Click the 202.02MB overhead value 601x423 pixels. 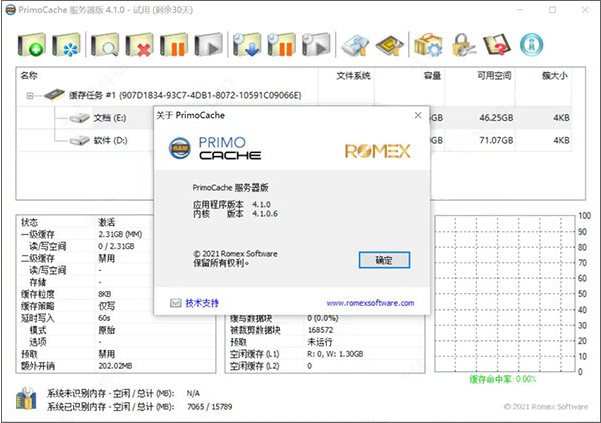[x=115, y=366]
